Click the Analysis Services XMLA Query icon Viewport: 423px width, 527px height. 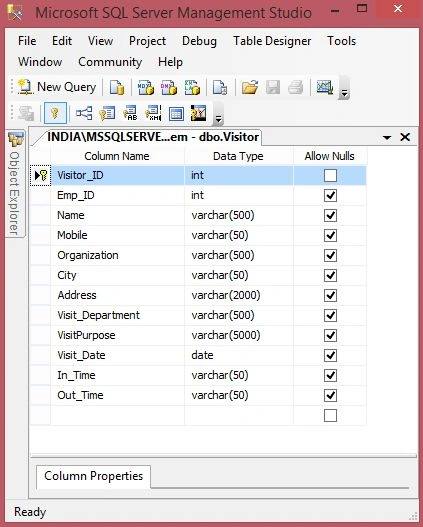click(192, 87)
